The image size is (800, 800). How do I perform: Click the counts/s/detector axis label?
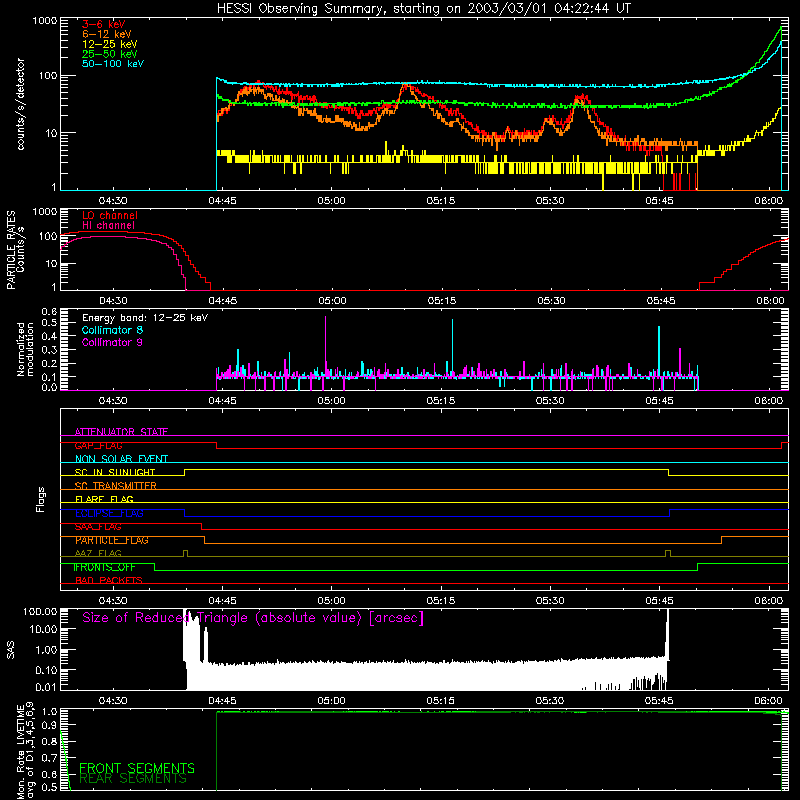(x=21, y=104)
